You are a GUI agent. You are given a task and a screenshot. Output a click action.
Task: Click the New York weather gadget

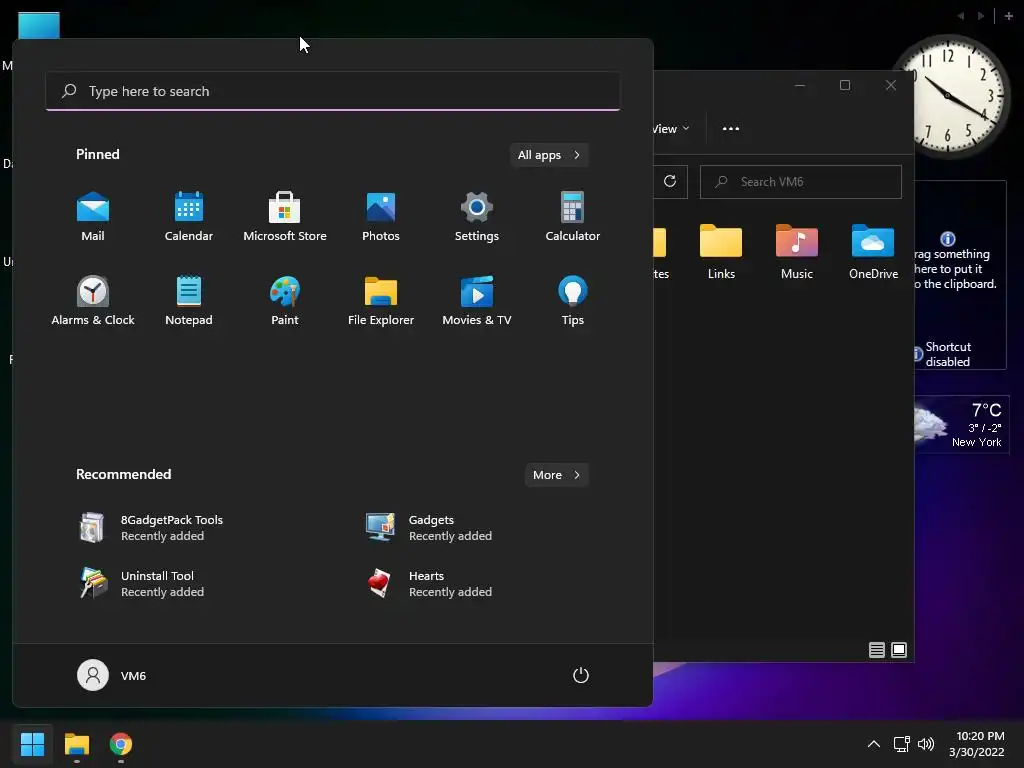coord(962,424)
